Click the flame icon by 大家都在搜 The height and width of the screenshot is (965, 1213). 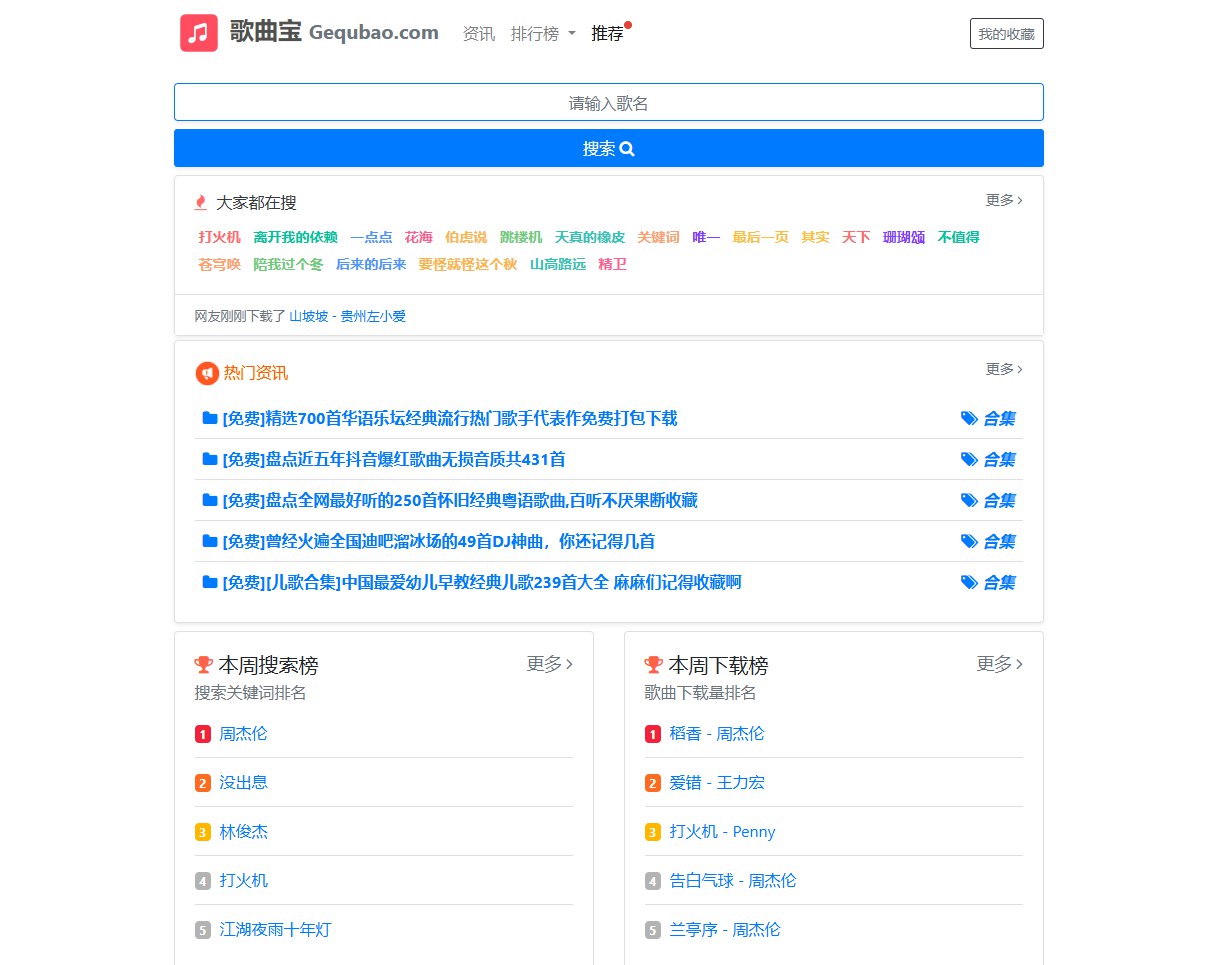(x=201, y=203)
